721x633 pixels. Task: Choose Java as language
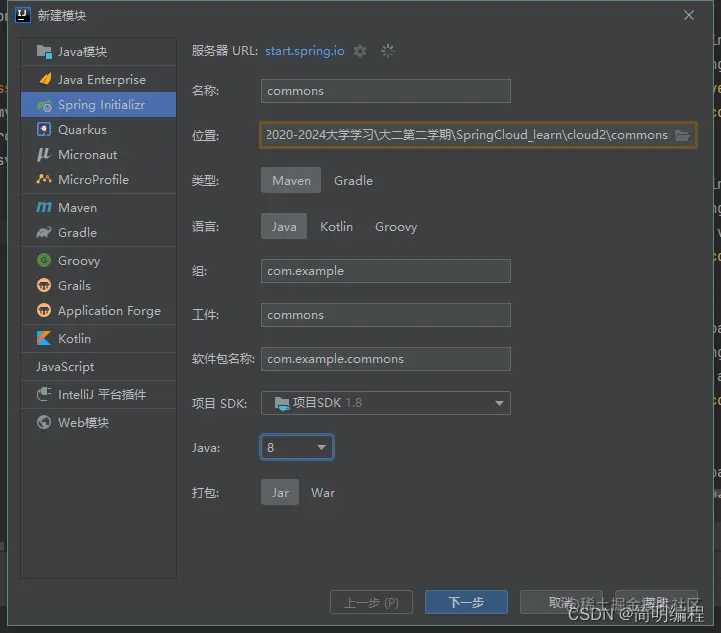coord(284,226)
